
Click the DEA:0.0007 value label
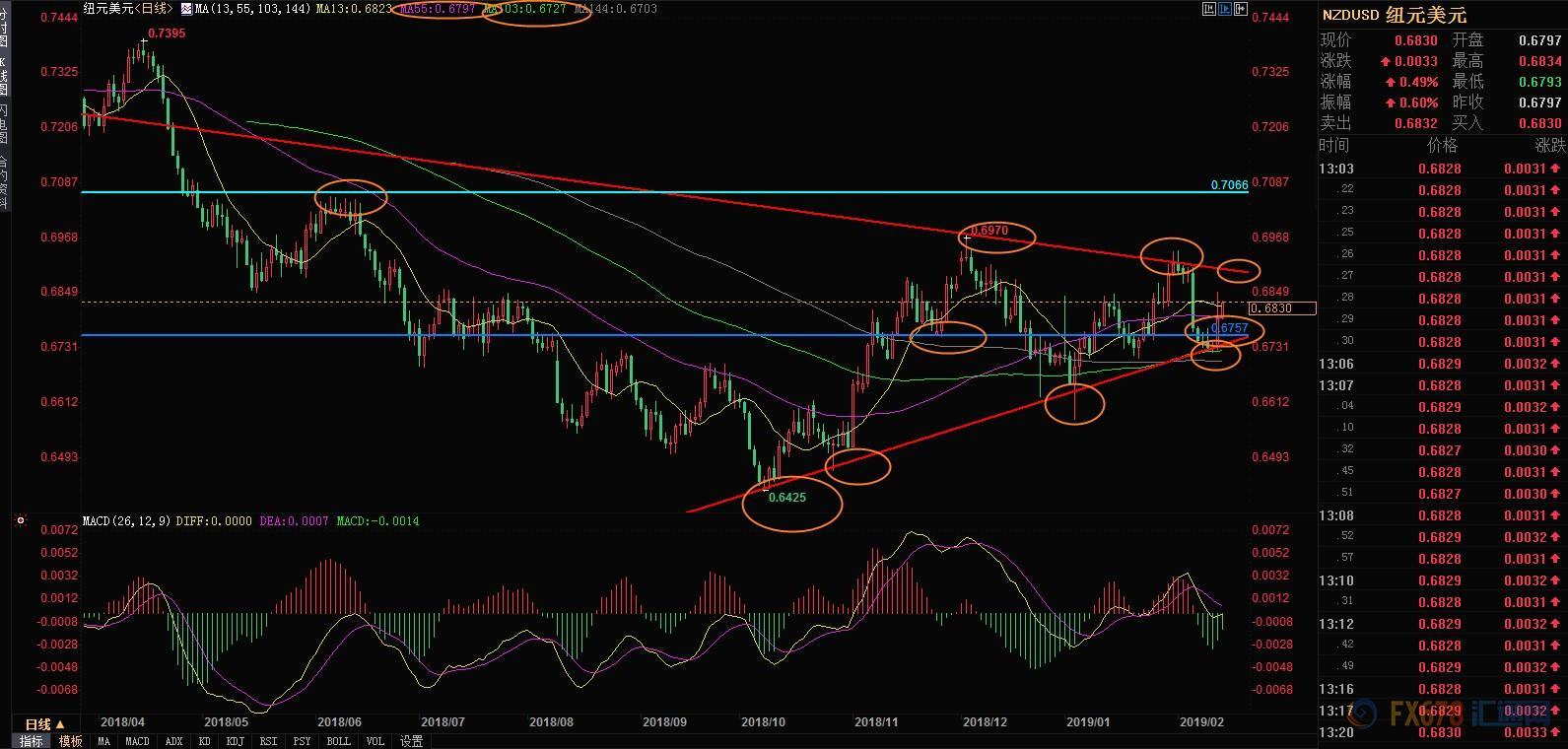pyautogui.click(x=295, y=520)
